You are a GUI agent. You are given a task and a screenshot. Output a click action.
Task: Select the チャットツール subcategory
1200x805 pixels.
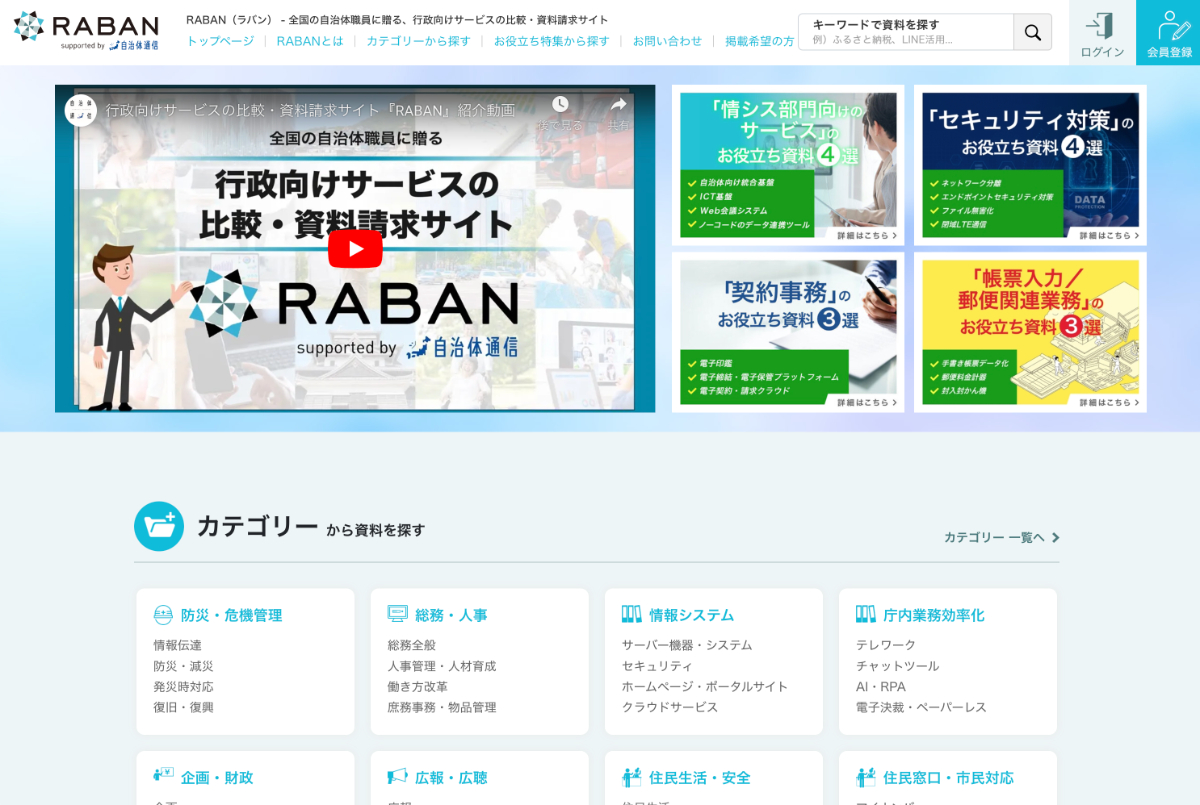897,666
